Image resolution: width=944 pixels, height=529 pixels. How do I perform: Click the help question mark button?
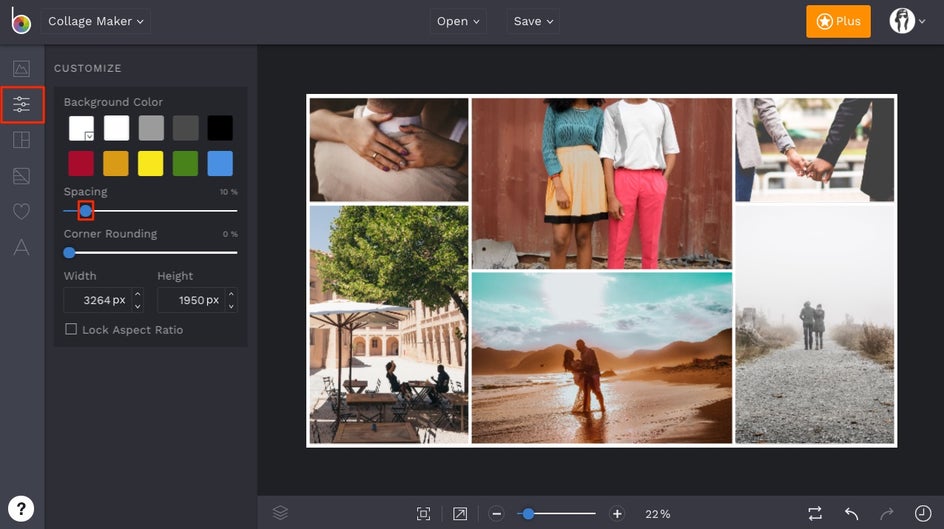pos(21,507)
